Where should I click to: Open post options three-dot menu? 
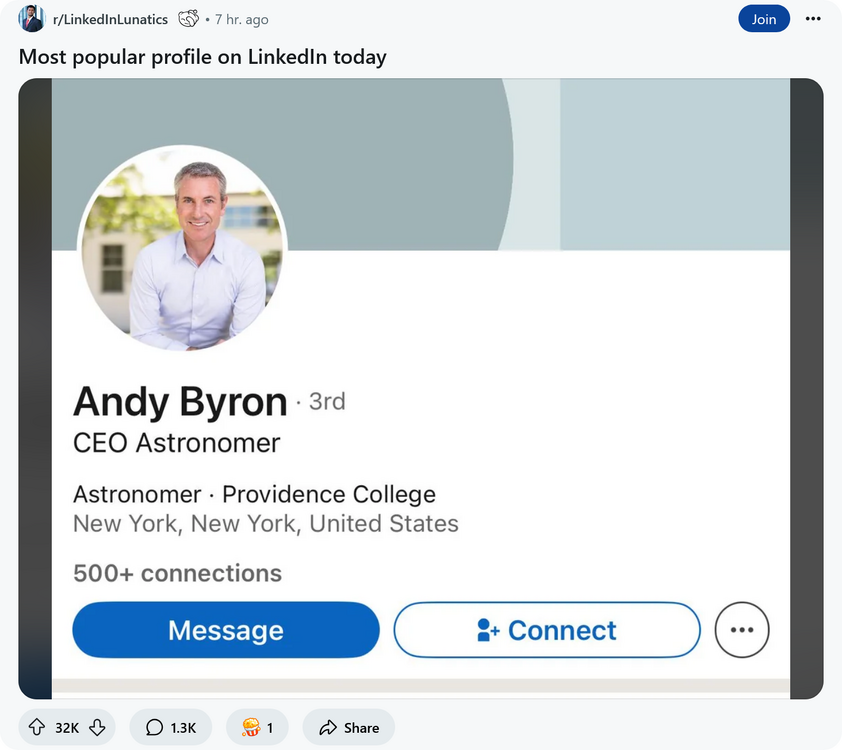coord(813,19)
